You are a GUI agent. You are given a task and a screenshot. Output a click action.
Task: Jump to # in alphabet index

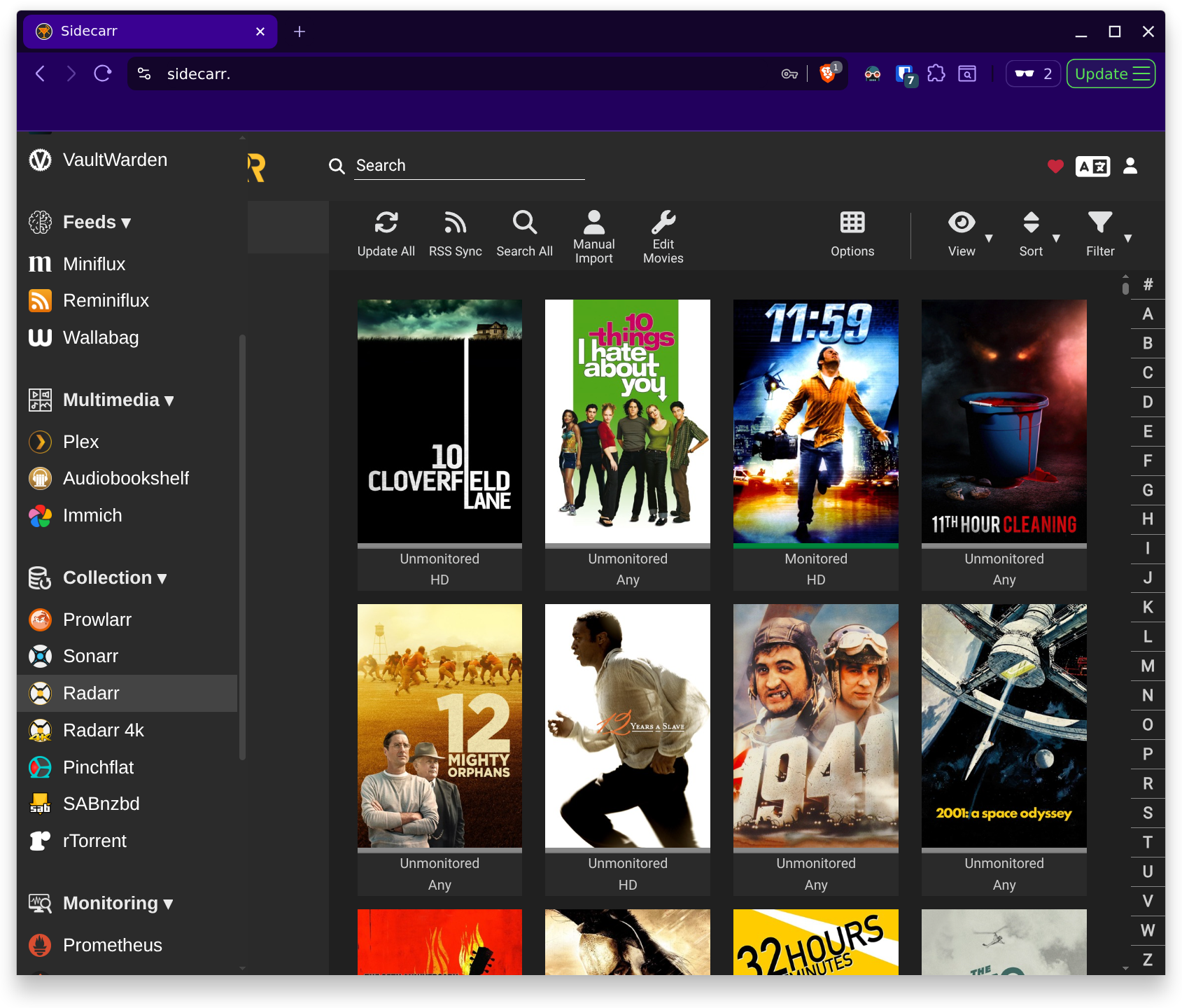pyautogui.click(x=1148, y=285)
